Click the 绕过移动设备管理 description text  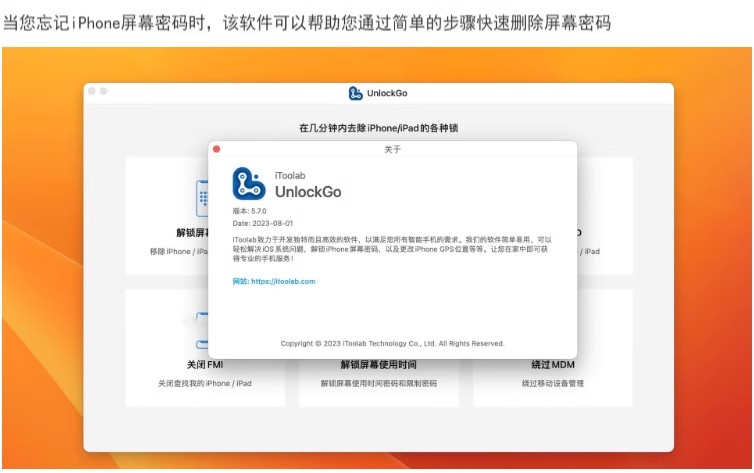553,383
